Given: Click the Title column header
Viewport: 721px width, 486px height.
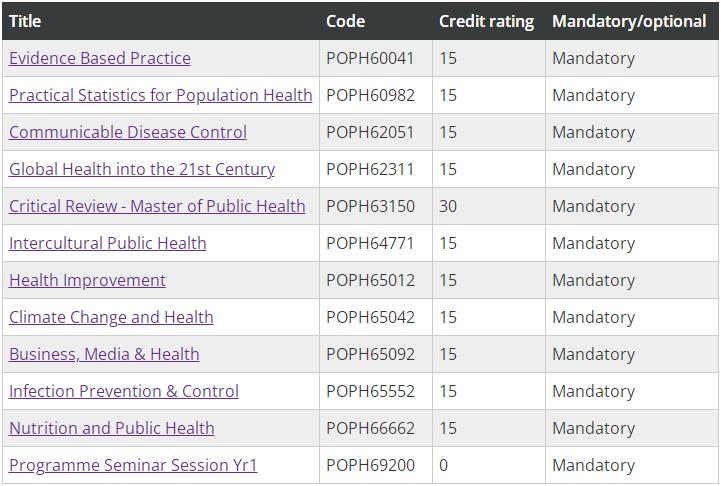Looking at the screenshot, I should pos(25,21).
